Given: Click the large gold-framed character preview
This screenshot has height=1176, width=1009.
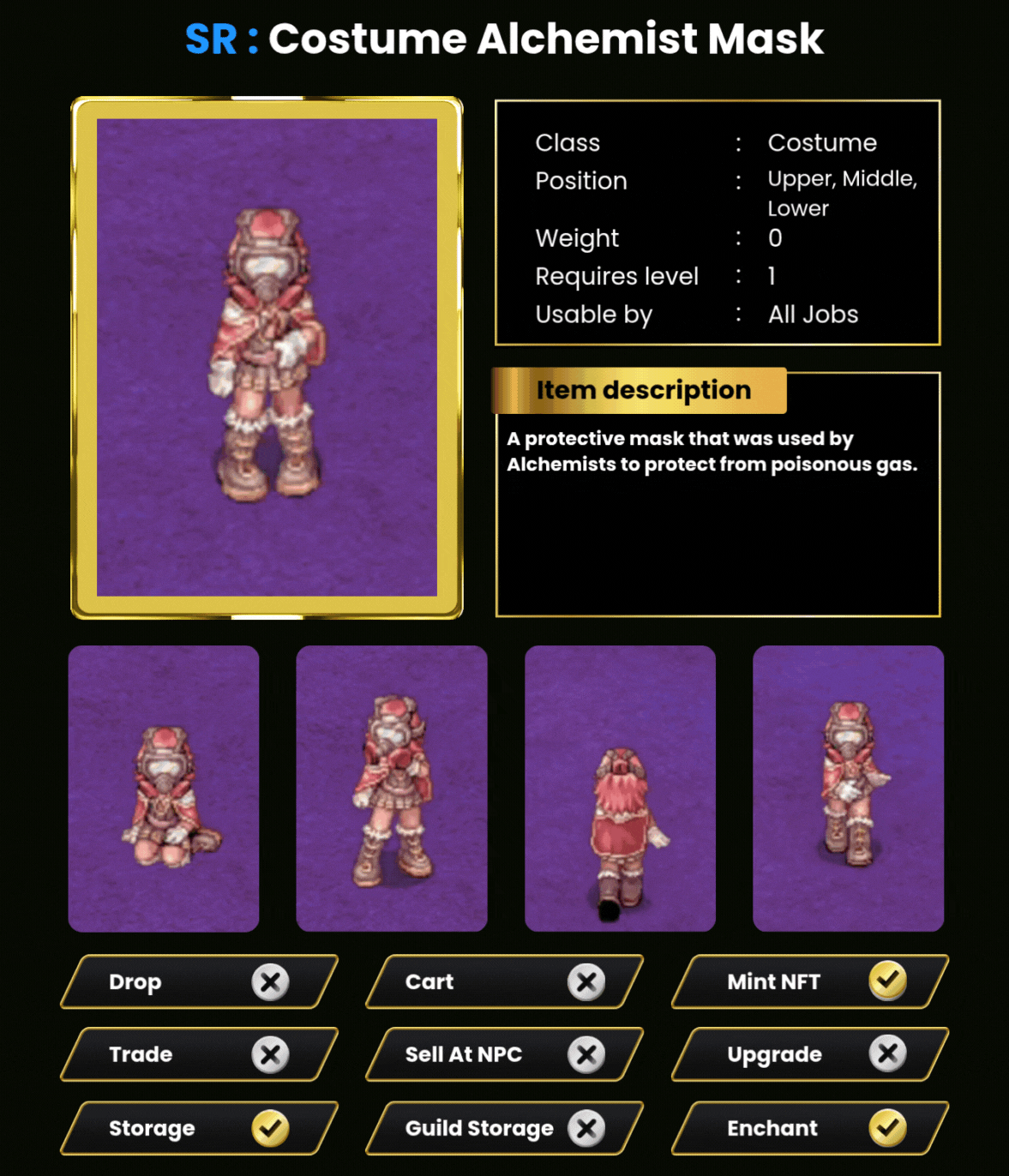Looking at the screenshot, I should (267, 357).
